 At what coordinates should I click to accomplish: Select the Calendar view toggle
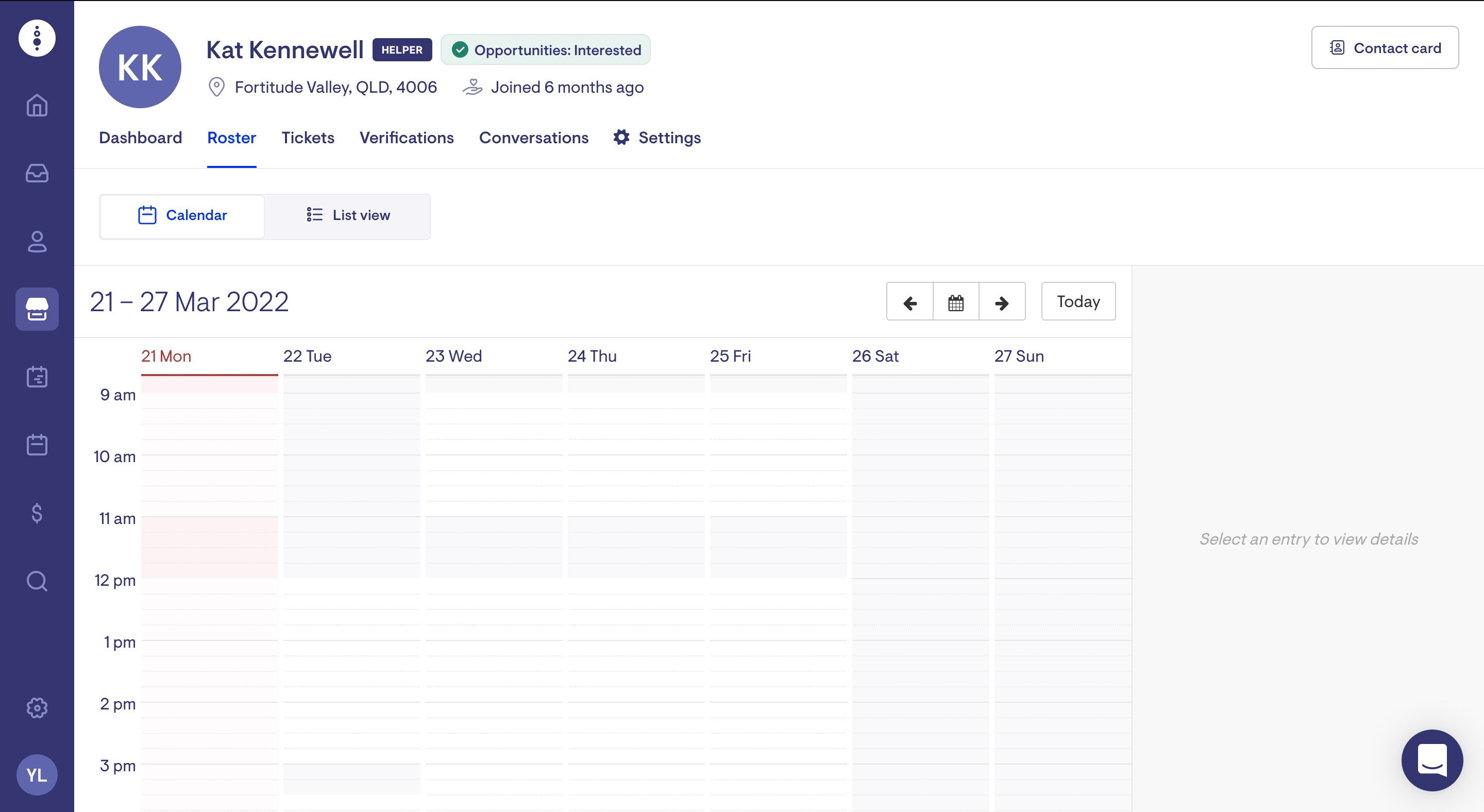click(182, 215)
